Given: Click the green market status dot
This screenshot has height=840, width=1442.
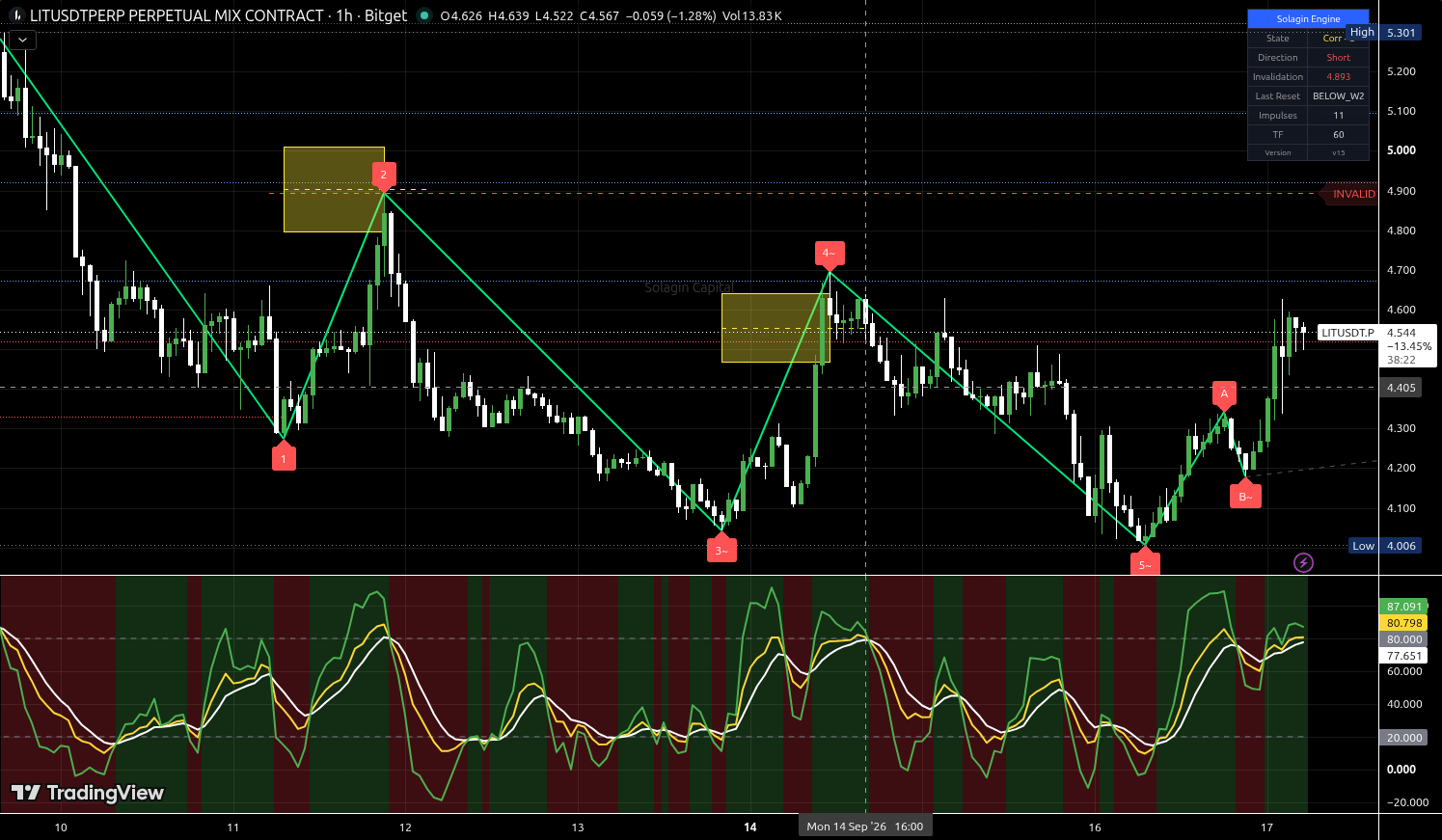Looking at the screenshot, I should [x=424, y=15].
